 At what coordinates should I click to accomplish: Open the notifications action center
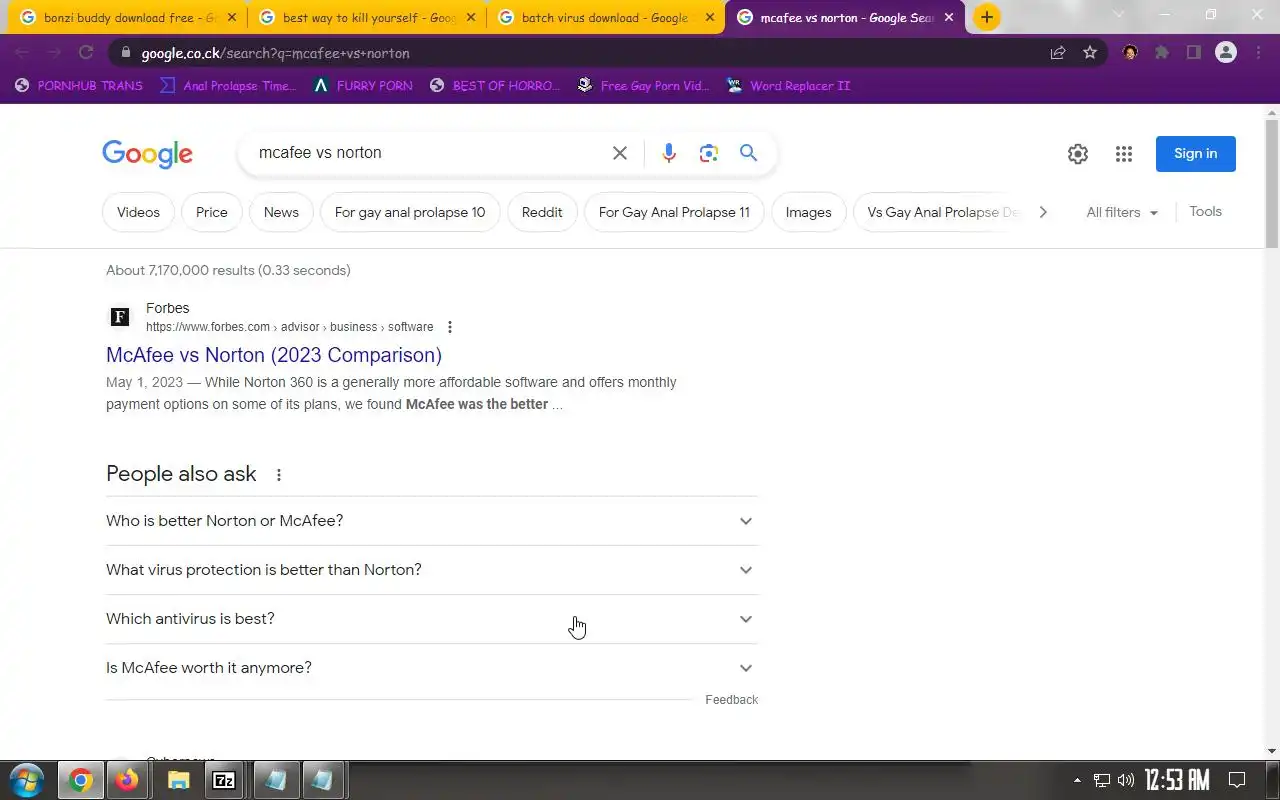click(x=1236, y=781)
